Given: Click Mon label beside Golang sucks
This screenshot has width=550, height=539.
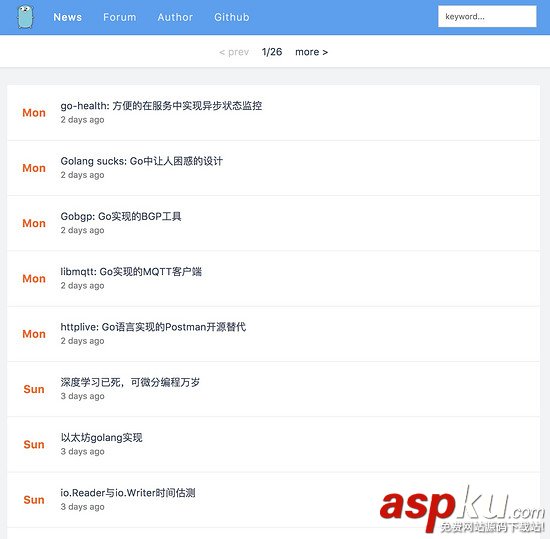Looking at the screenshot, I should click(x=34, y=168).
